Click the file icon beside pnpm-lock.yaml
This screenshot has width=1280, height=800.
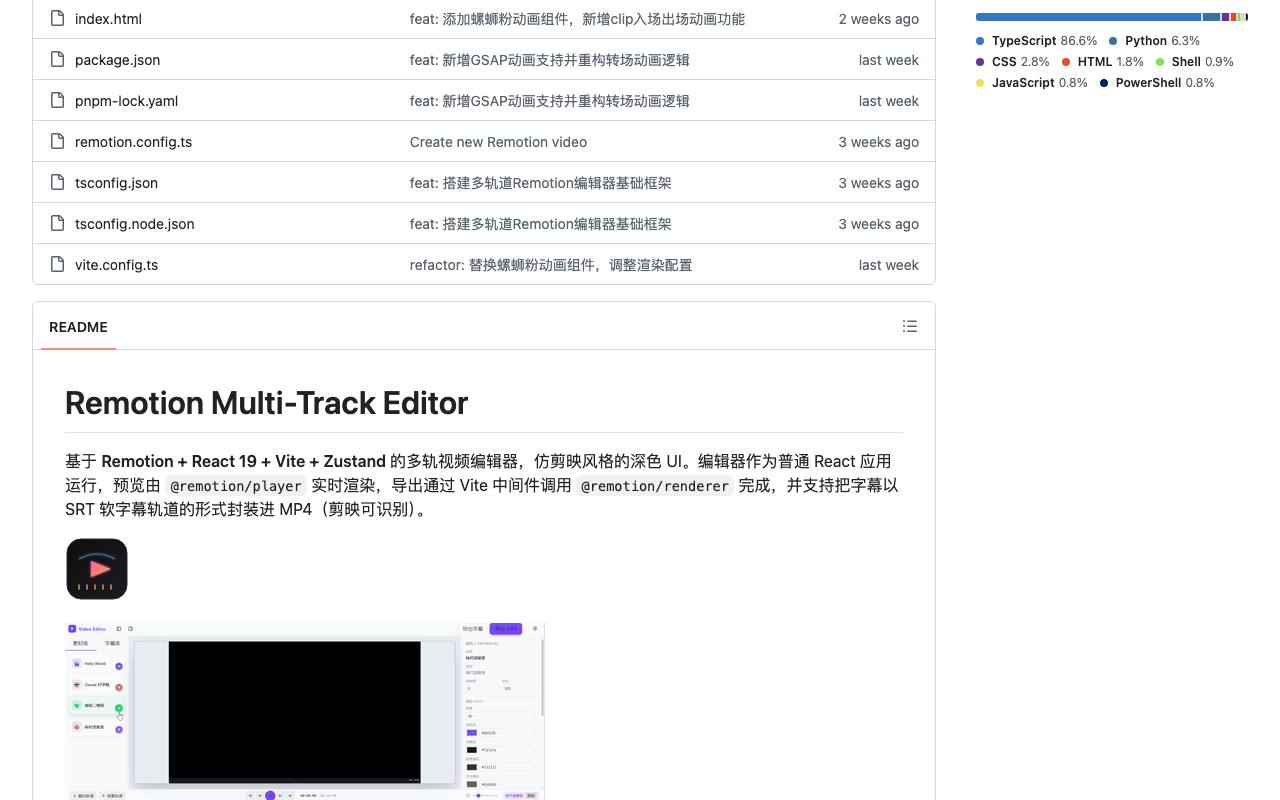pyautogui.click(x=57, y=100)
